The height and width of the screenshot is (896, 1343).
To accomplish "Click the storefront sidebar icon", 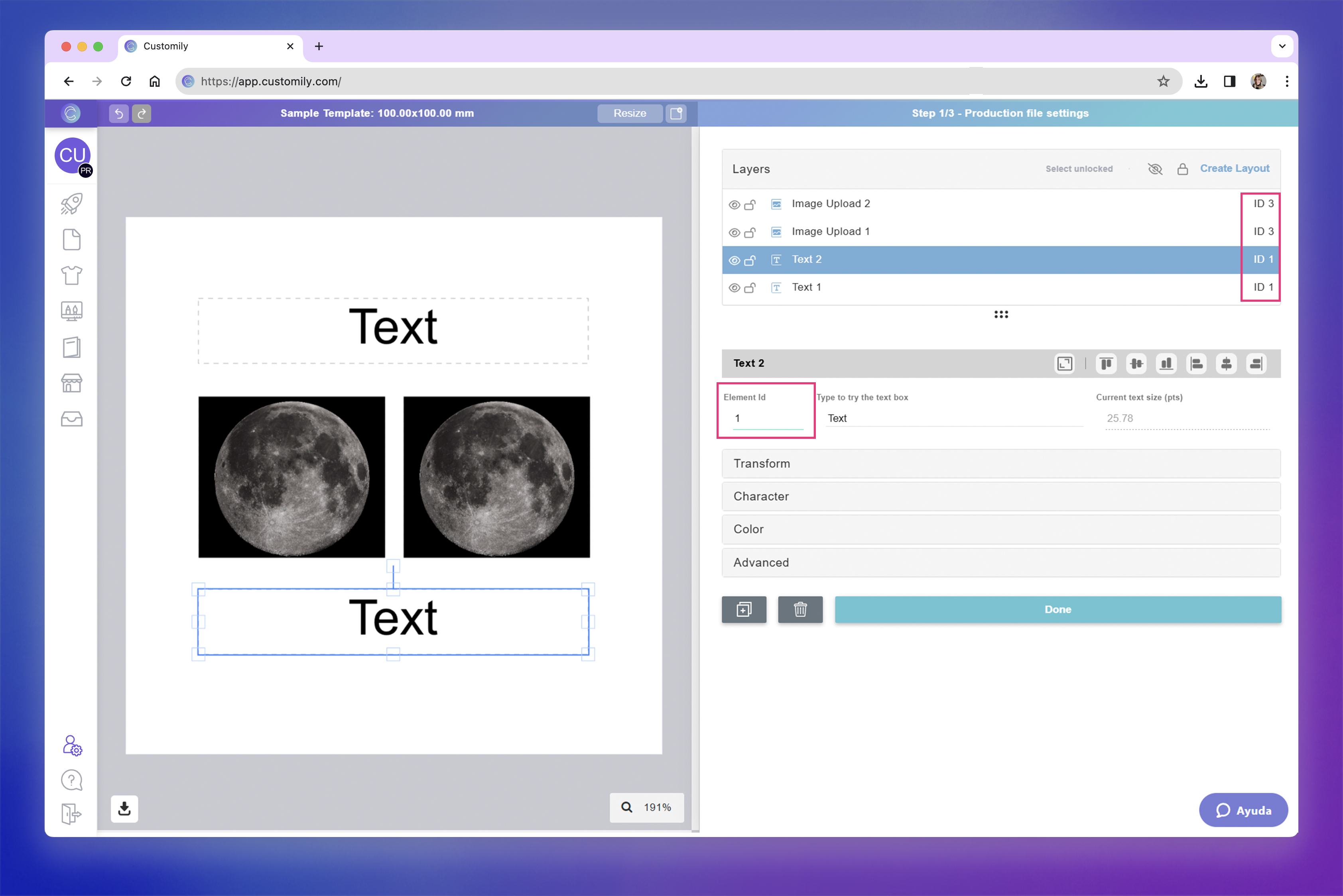I will coord(71,383).
